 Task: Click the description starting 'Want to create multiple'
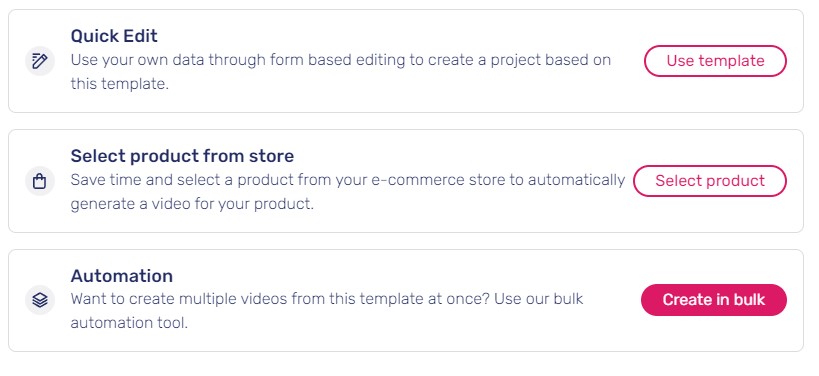[327, 311]
